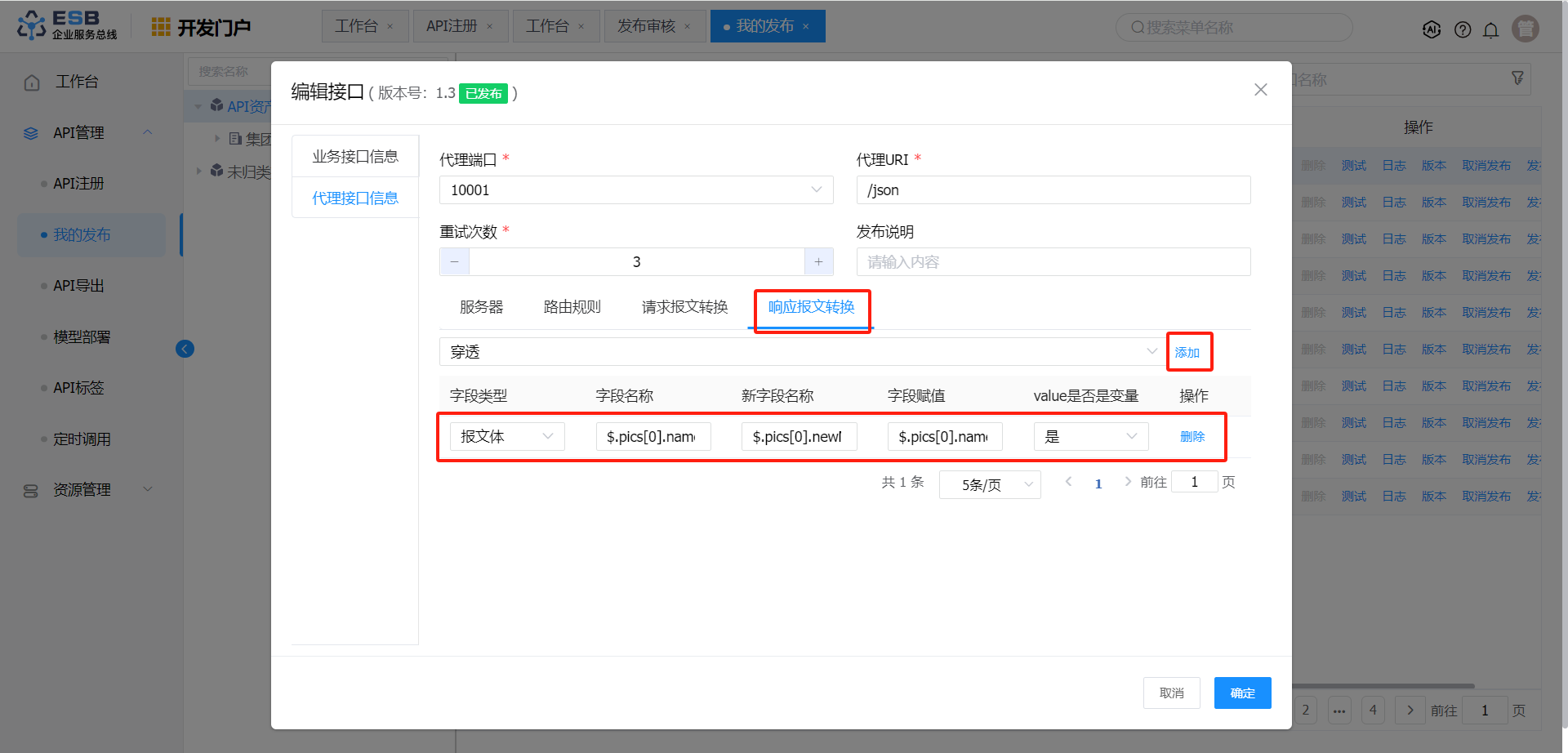1568x753 pixels.
Task: Collapse sidebar with blue arrow button
Action: 185,350
